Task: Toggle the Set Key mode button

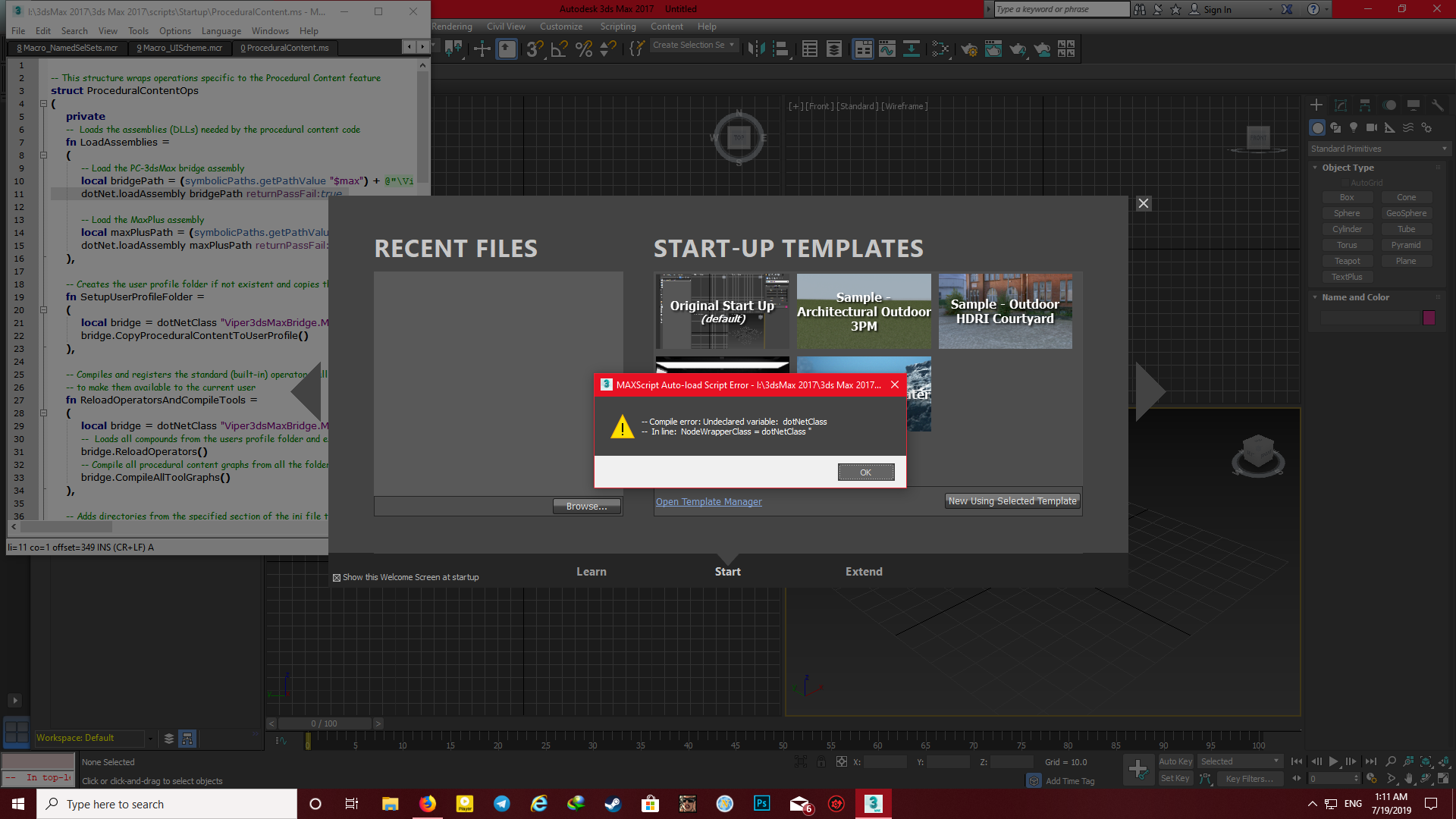Action: (1175, 779)
